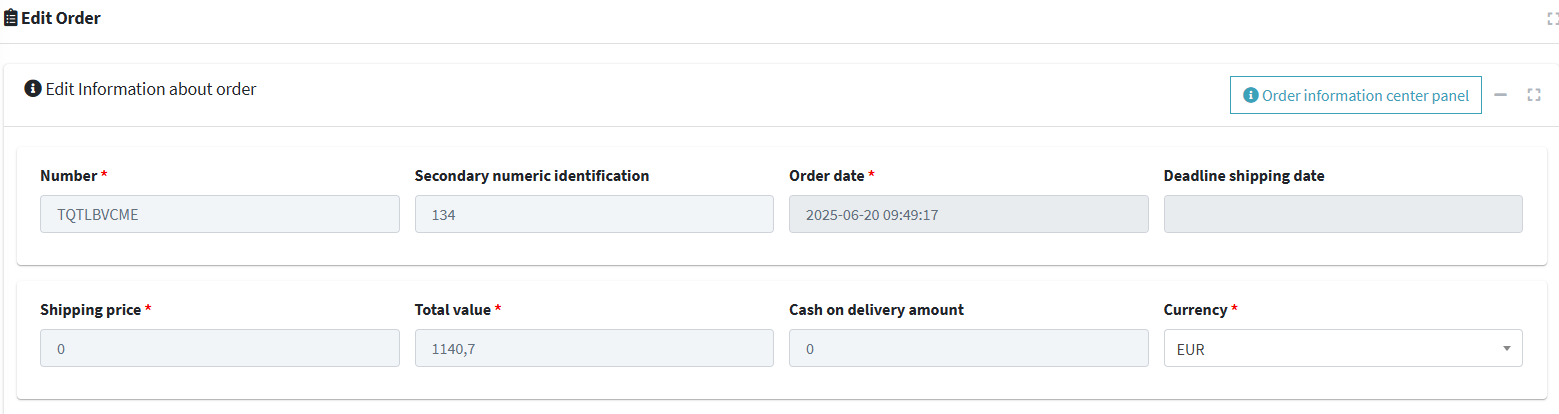Click the Edit Order clipboard icon

click(x=11, y=18)
